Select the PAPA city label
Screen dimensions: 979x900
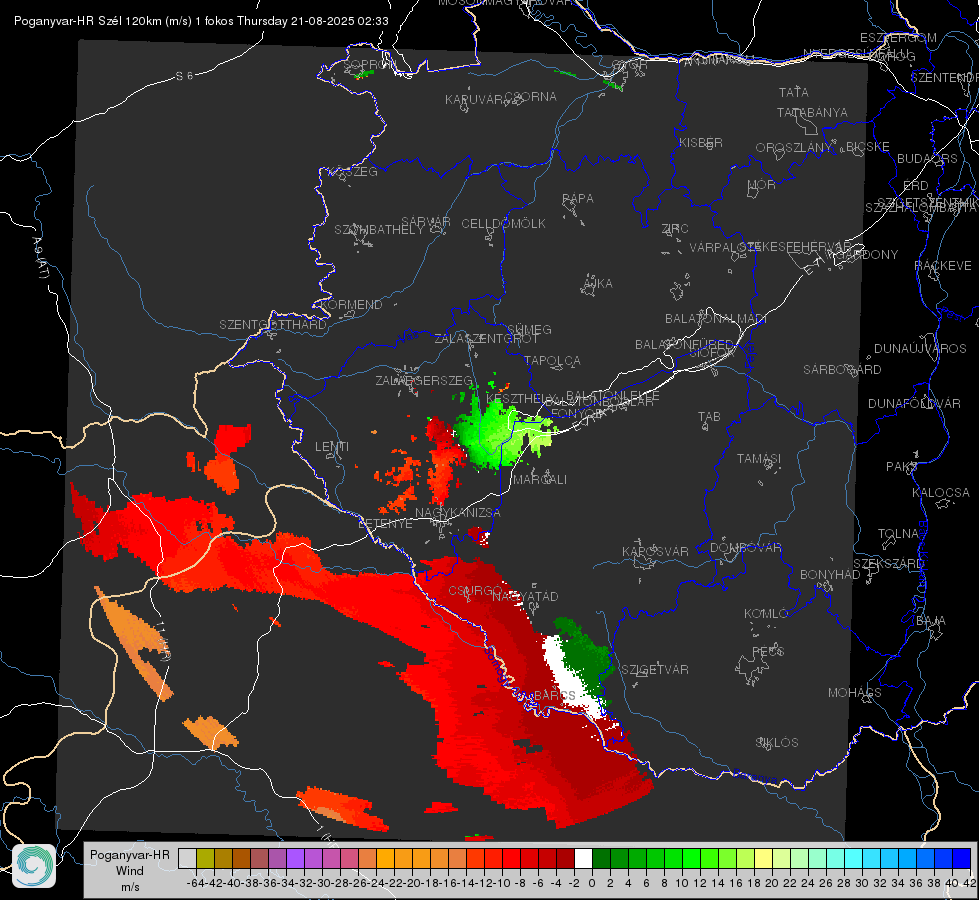[x=578, y=199]
